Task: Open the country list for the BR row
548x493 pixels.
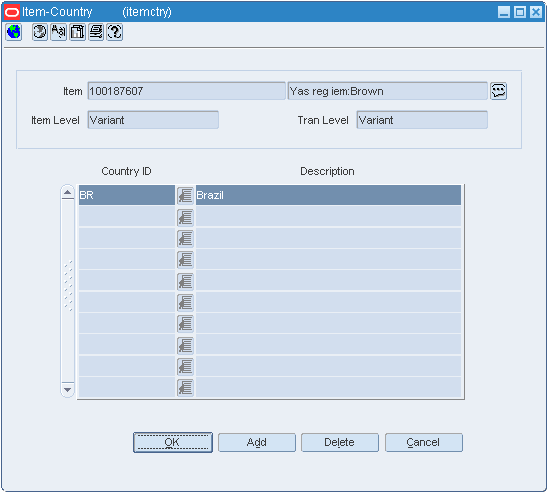Action: click(x=185, y=195)
